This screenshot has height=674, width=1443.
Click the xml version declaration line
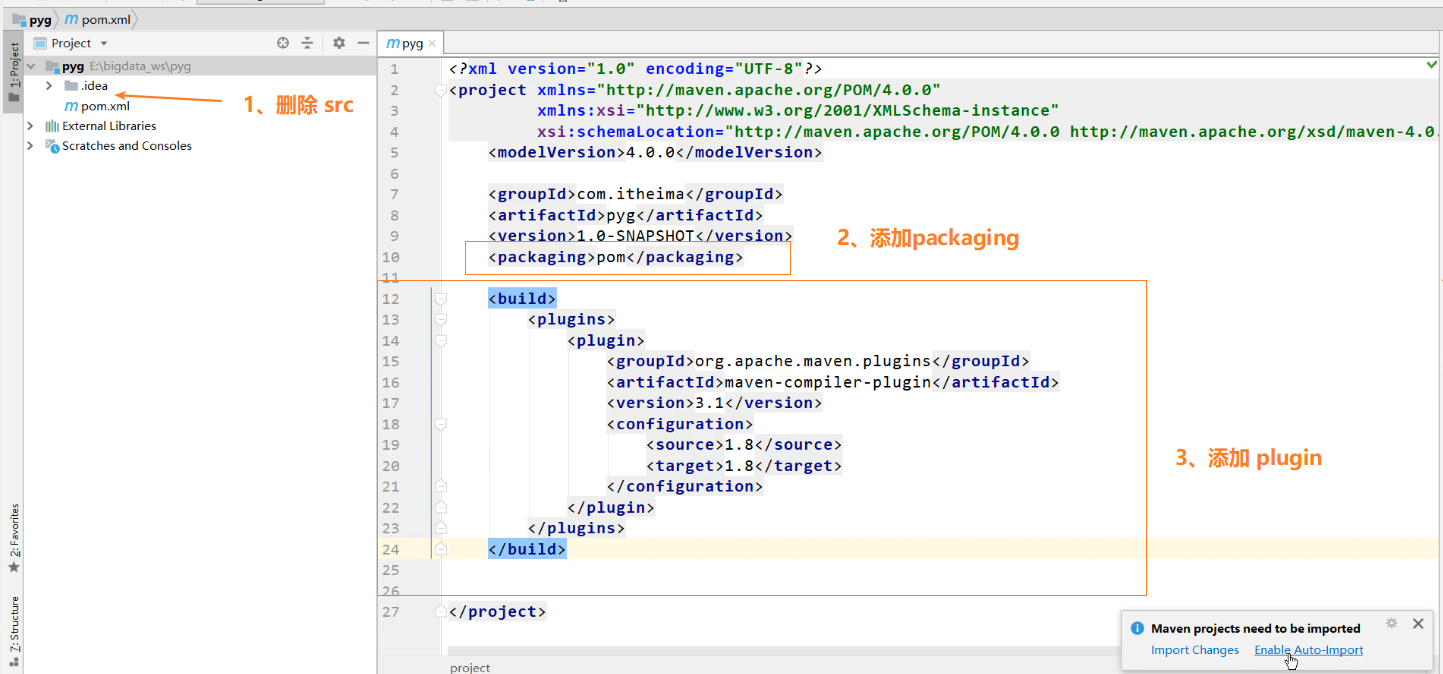(636, 69)
